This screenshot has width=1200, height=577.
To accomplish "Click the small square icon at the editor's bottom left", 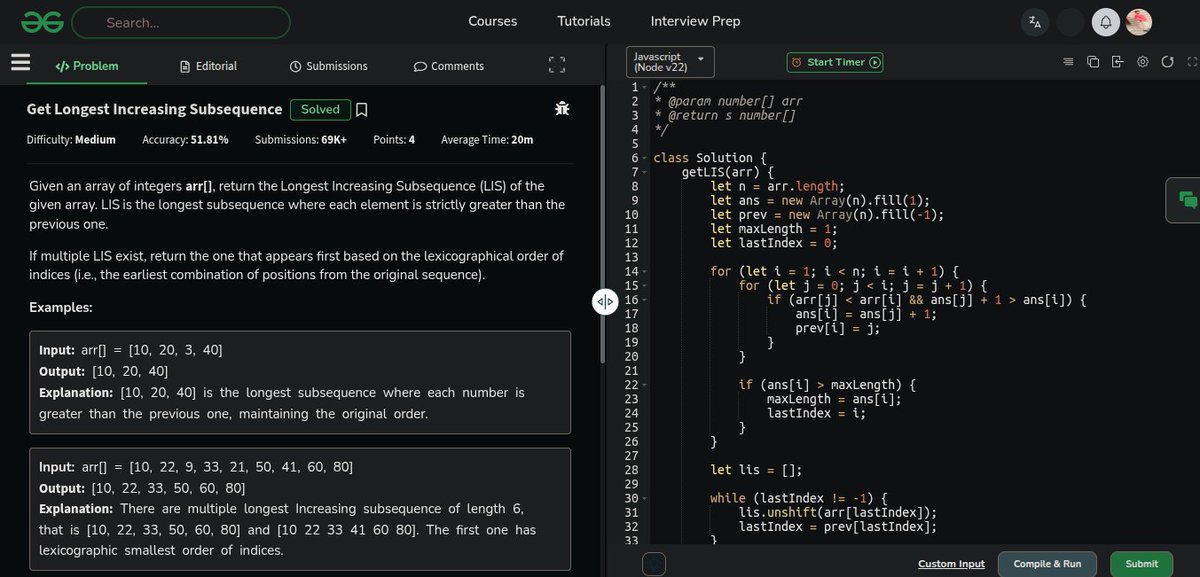I will [x=653, y=564].
